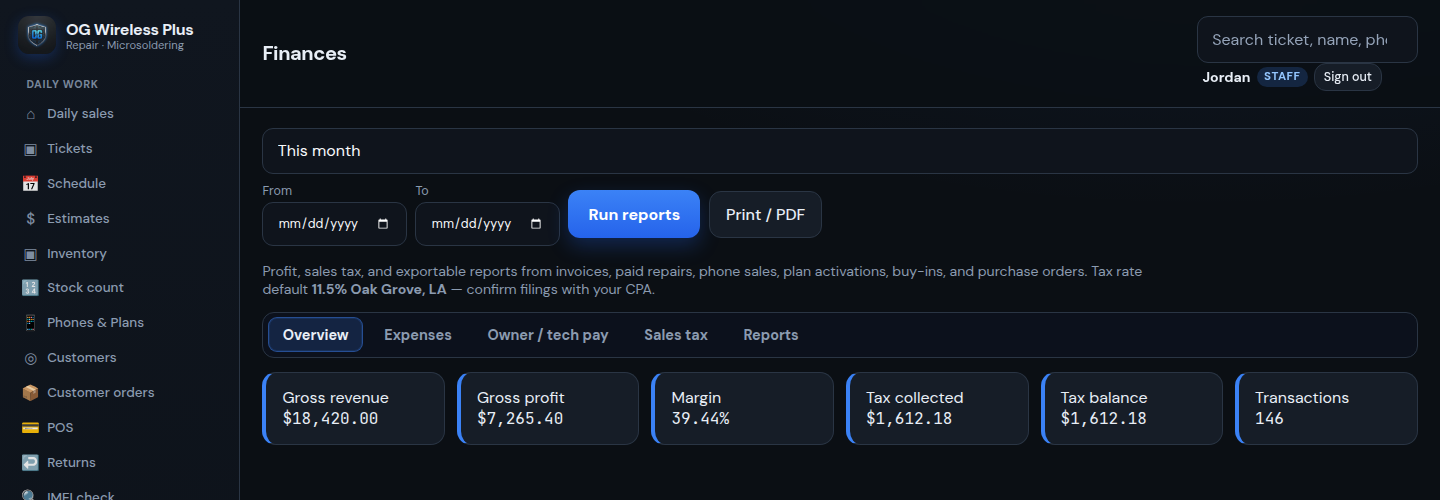Click the OG Wireless Plus shield logo
The width and height of the screenshot is (1440, 500).
tap(37, 35)
